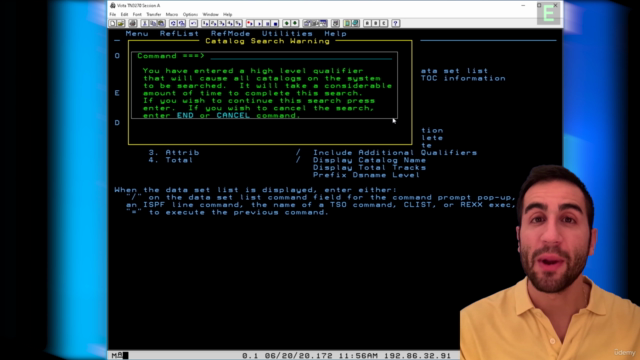The image size is (640, 360).
Task: Open the Font menu
Action: (137, 14)
